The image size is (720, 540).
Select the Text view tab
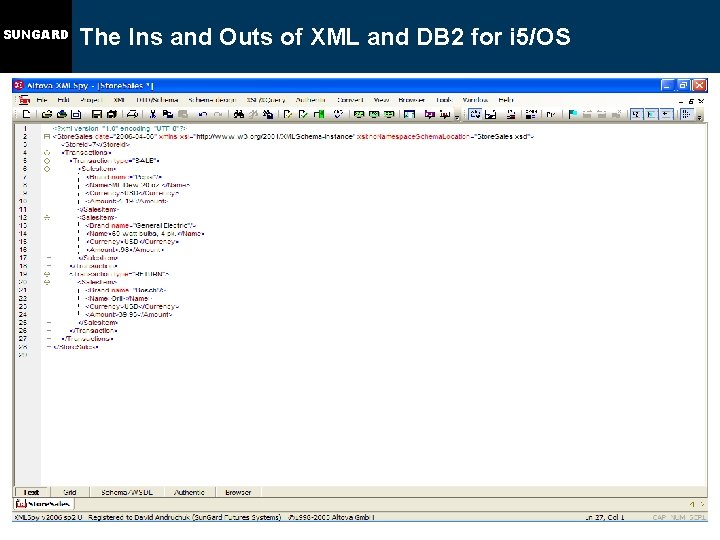(31, 492)
